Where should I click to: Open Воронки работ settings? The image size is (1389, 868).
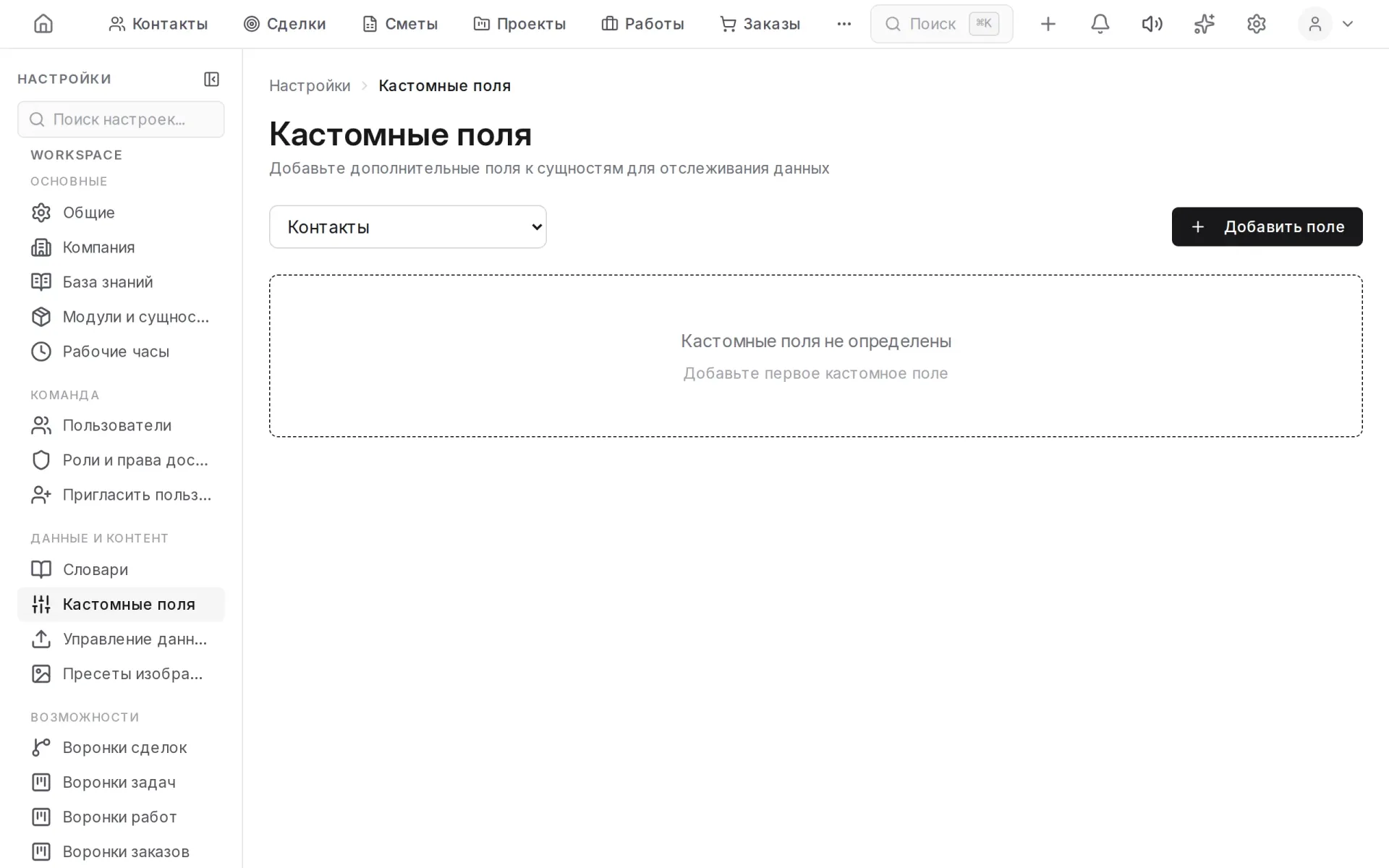coord(121,817)
